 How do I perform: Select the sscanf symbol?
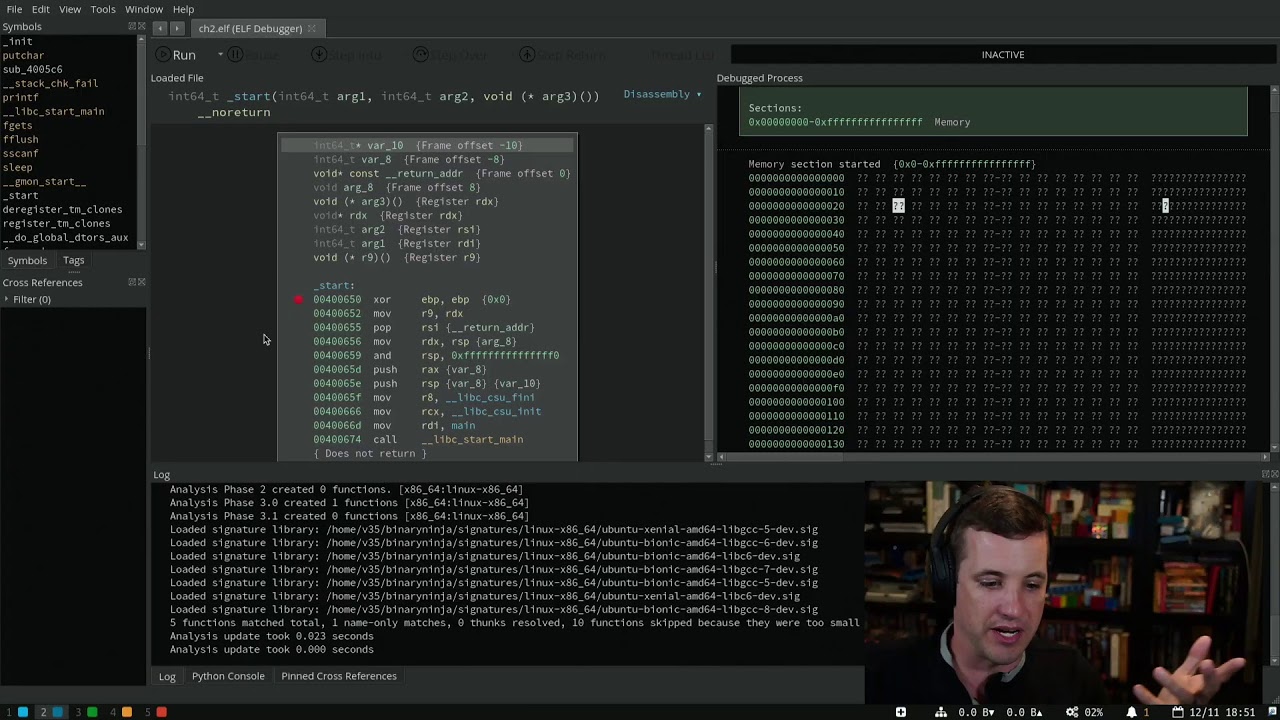coord(20,153)
